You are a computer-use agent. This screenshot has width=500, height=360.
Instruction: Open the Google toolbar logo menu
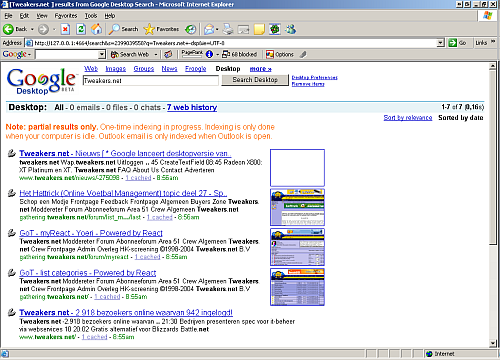click(x=17, y=54)
